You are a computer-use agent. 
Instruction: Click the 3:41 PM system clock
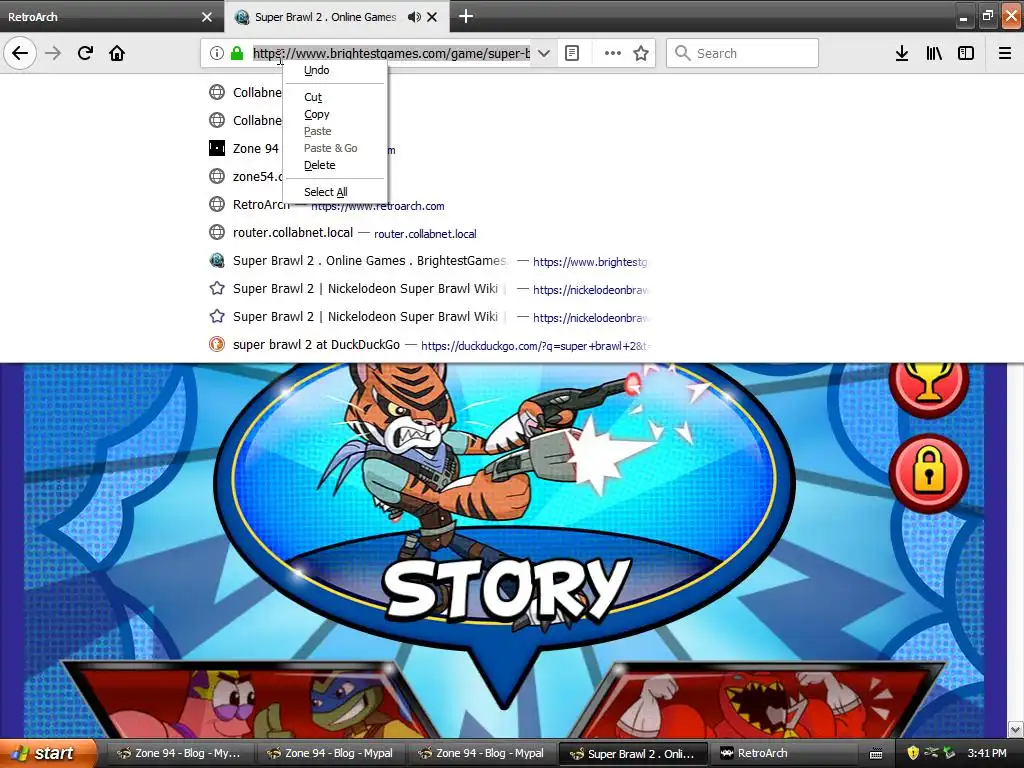coord(987,753)
